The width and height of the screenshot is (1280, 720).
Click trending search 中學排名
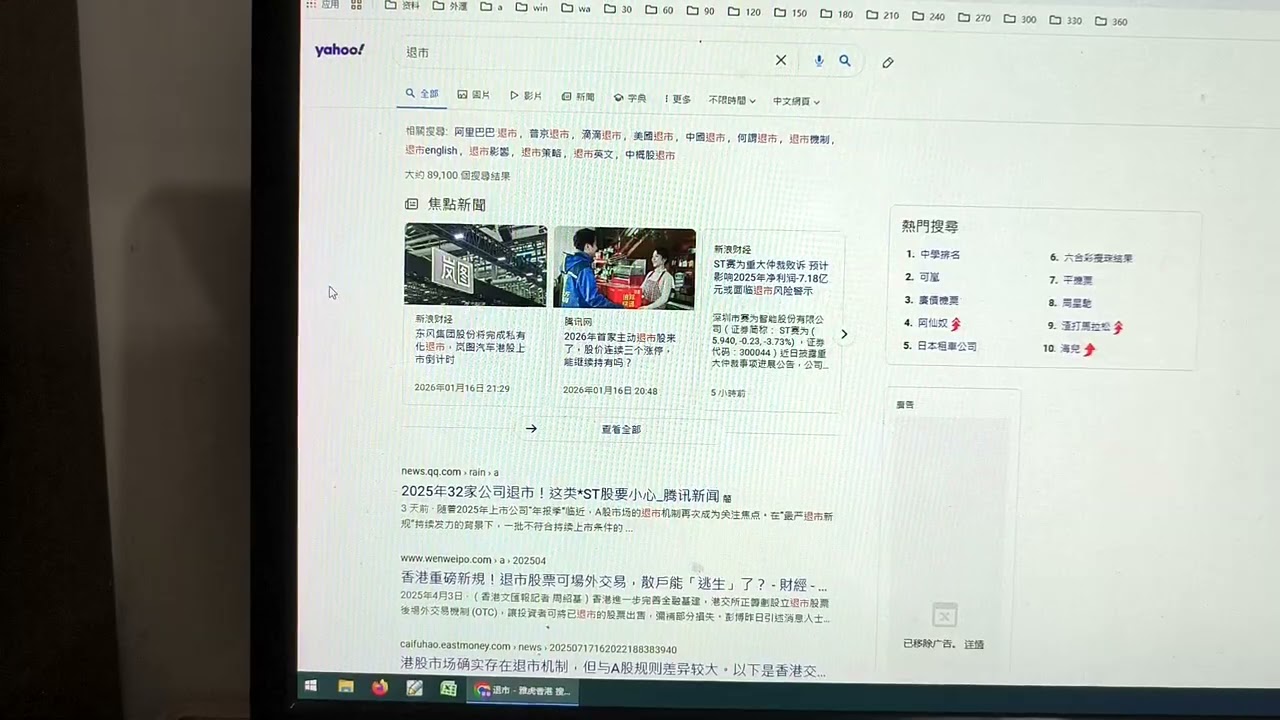(940, 255)
